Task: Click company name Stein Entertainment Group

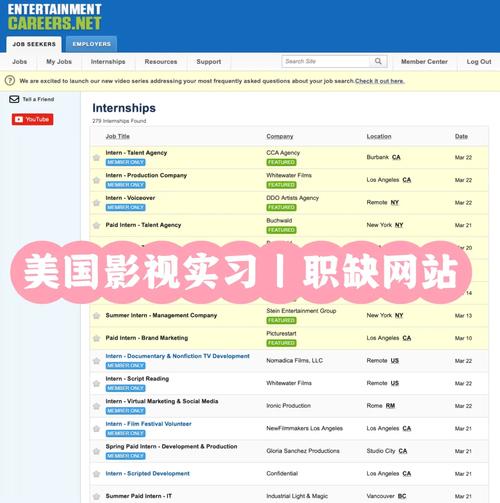Action: pos(301,311)
